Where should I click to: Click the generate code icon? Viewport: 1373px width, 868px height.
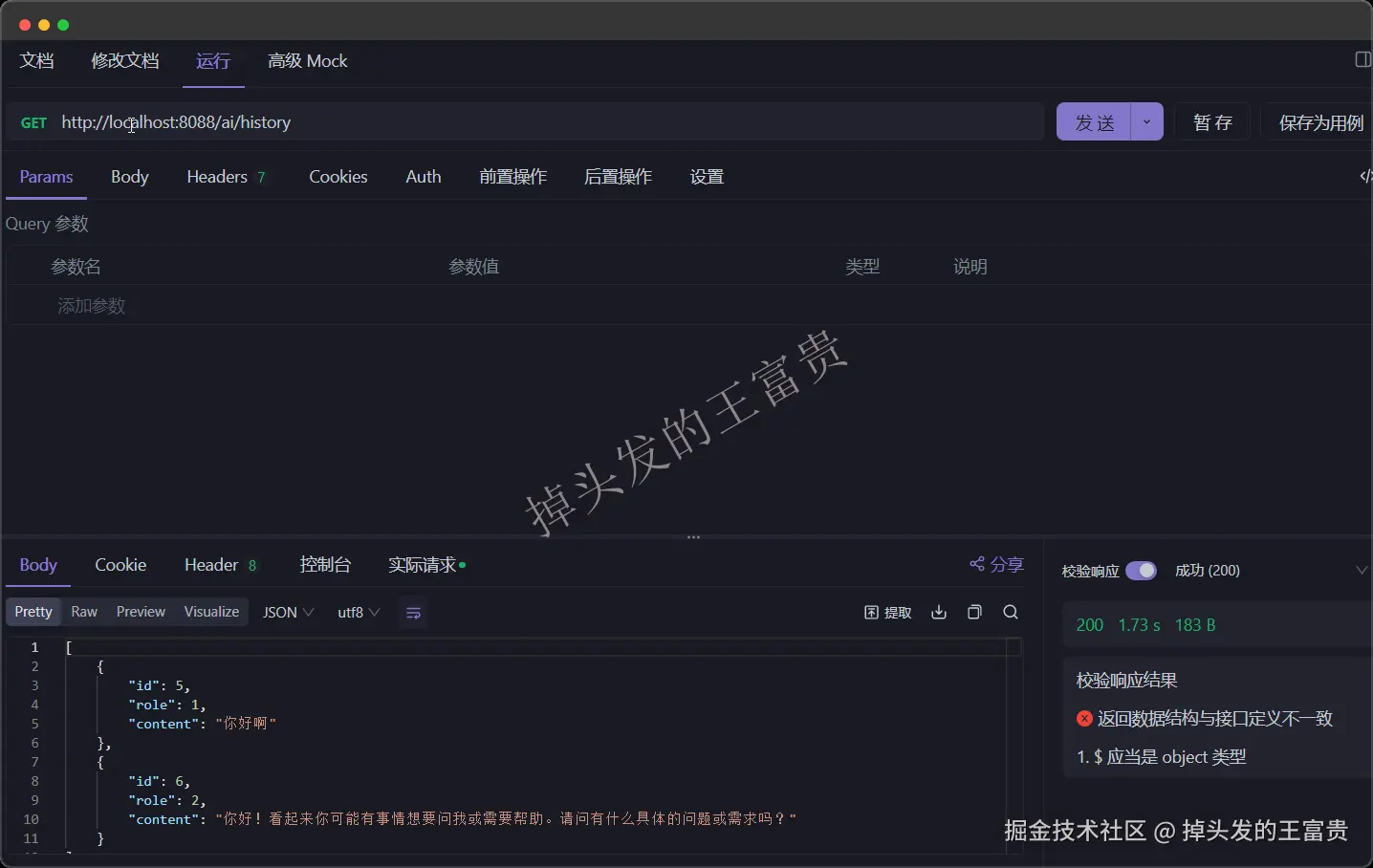point(1365,176)
